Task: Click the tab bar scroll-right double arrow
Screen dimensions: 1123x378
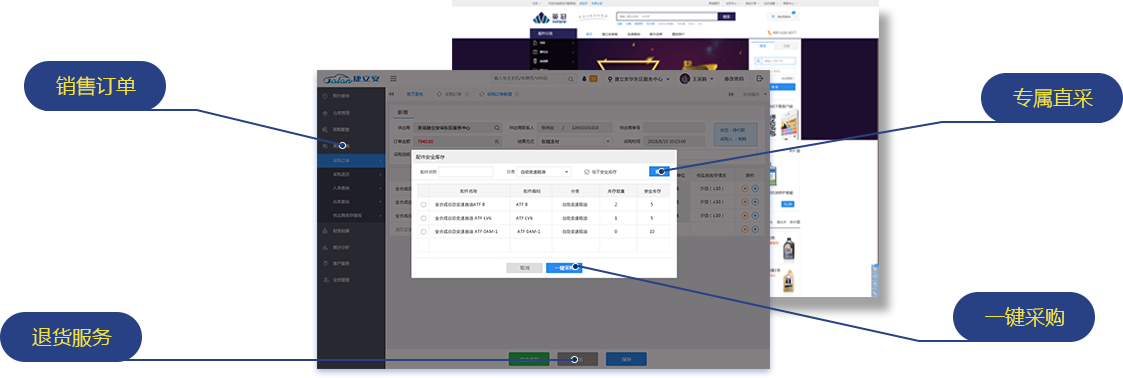Action: [732, 94]
